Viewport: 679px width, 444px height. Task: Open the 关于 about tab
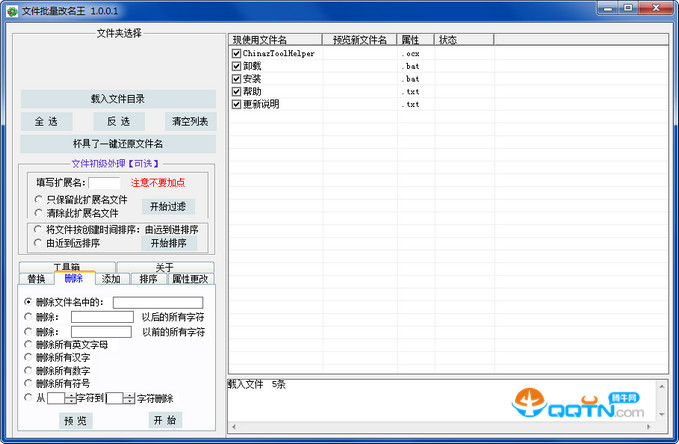pyautogui.click(x=165, y=267)
